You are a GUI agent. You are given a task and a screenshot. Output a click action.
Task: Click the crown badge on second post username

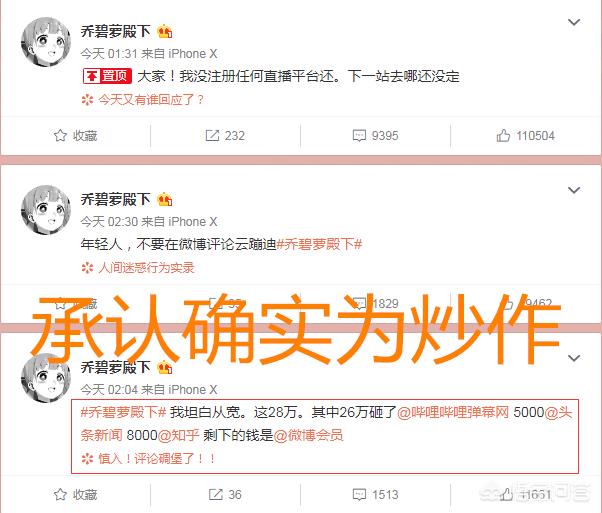click(x=165, y=199)
